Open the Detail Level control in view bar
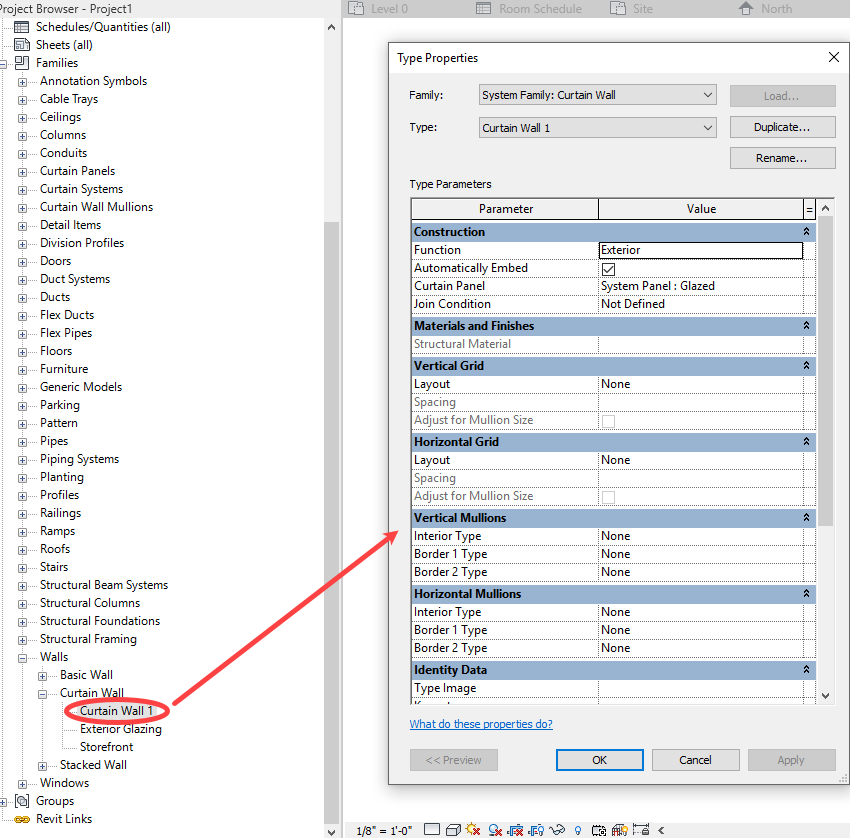The image size is (850, 838). tap(432, 829)
